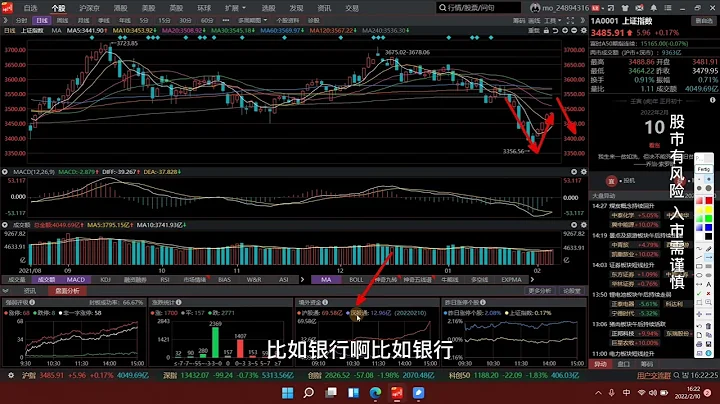This screenshot has height=404, width=720.
Task: Open main chart settings gear
Action: (x=584, y=30)
